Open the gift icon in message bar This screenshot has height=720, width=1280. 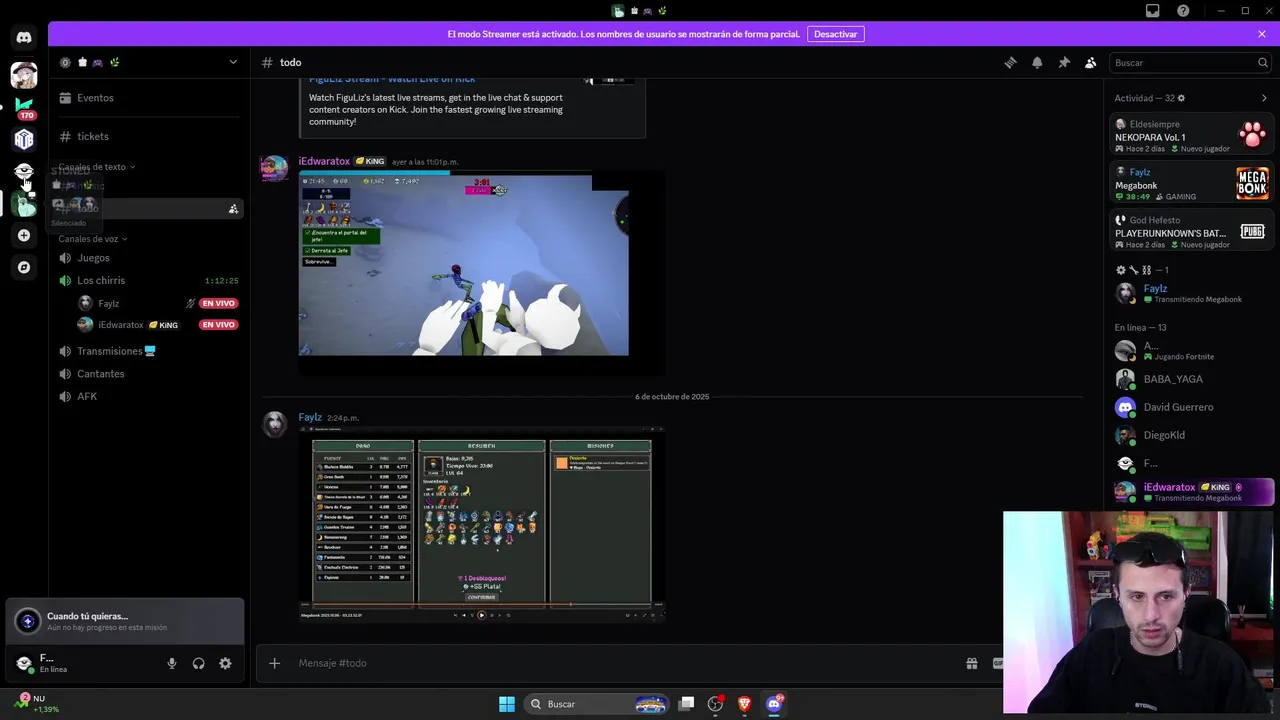click(x=971, y=663)
